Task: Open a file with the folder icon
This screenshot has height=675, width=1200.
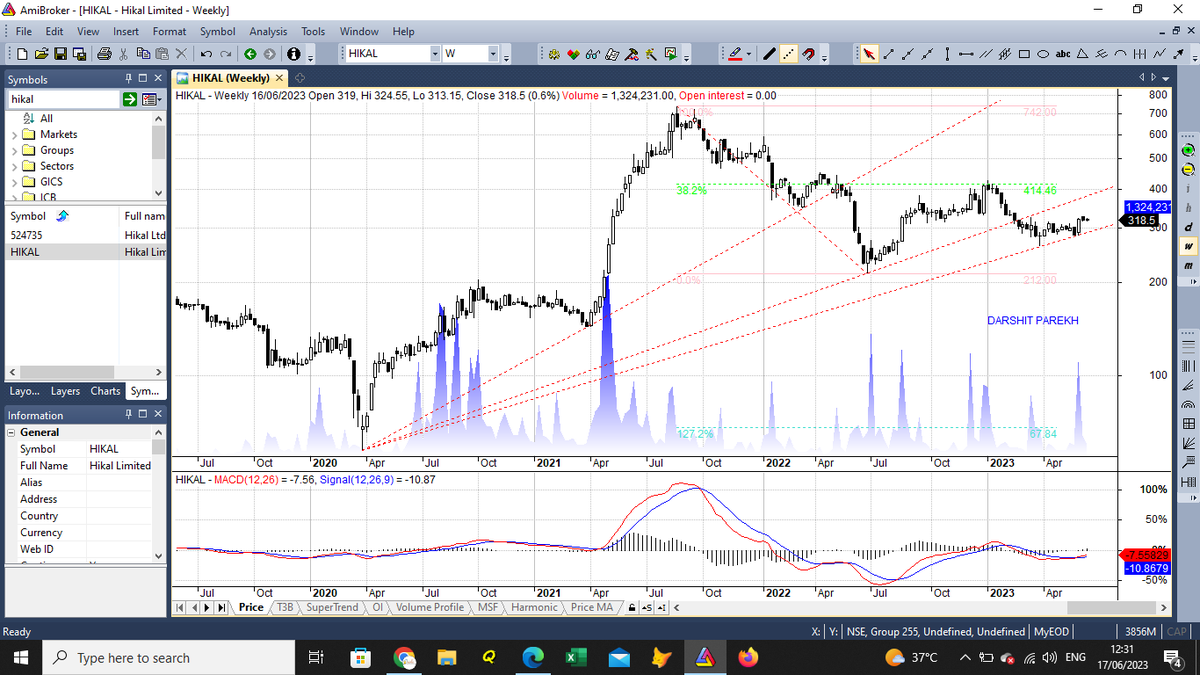Action: click(x=41, y=54)
